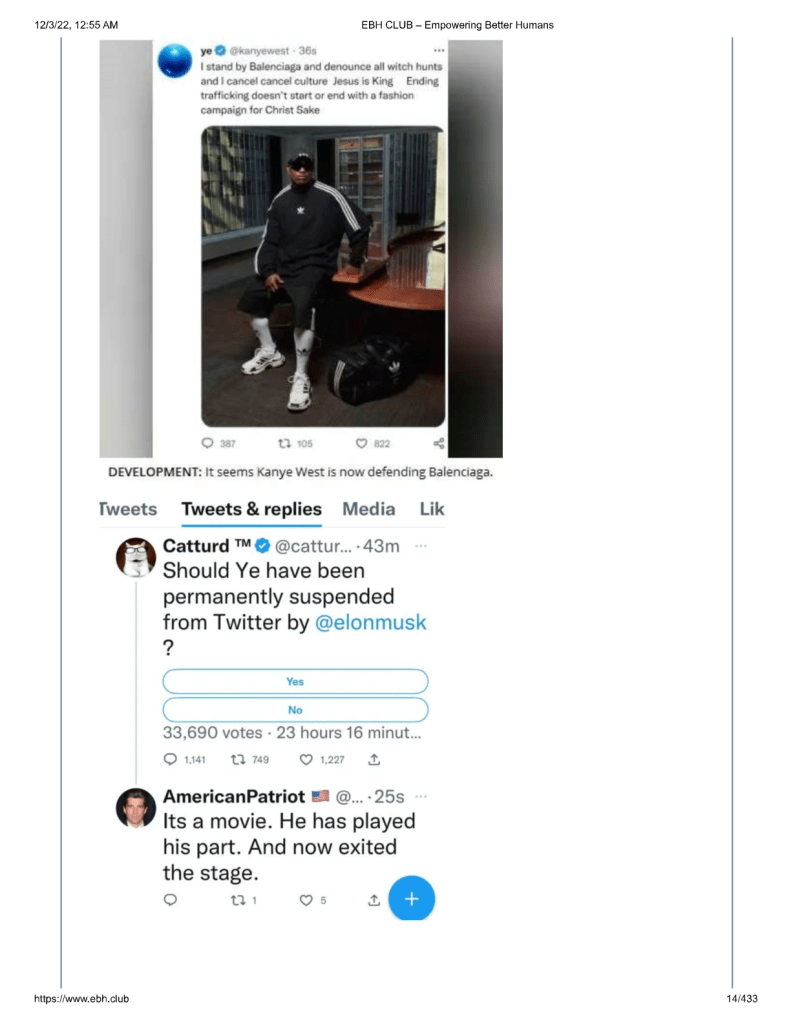The image size is (791, 1023).
Task: Click reply icon on AmericanPatriot's tweet
Action: pos(169,900)
